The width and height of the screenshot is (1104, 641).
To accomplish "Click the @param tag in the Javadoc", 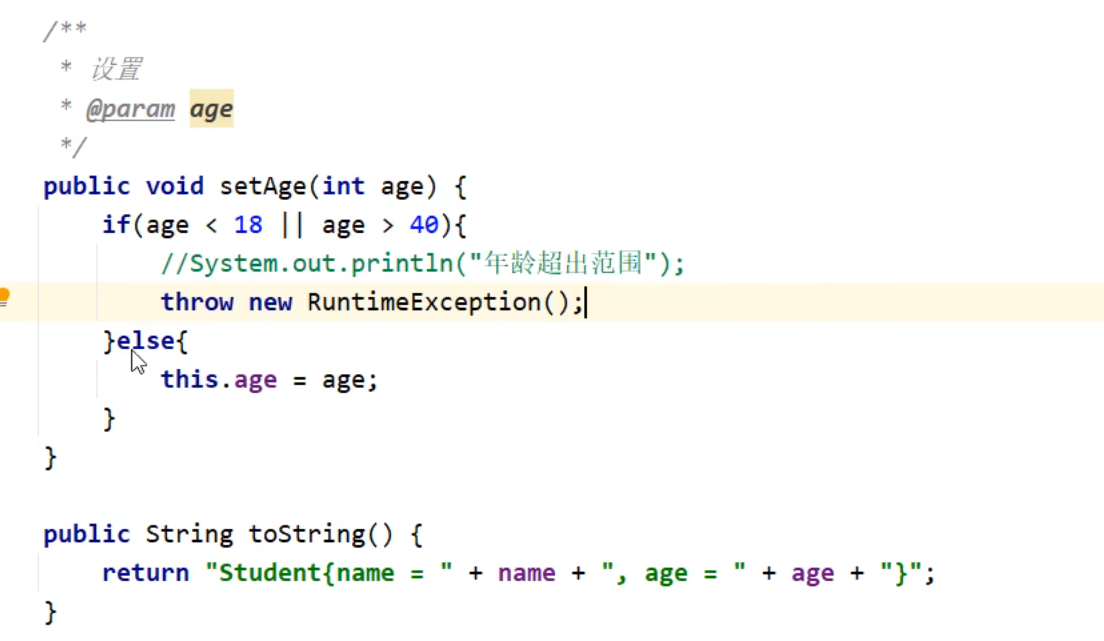I will [x=130, y=109].
